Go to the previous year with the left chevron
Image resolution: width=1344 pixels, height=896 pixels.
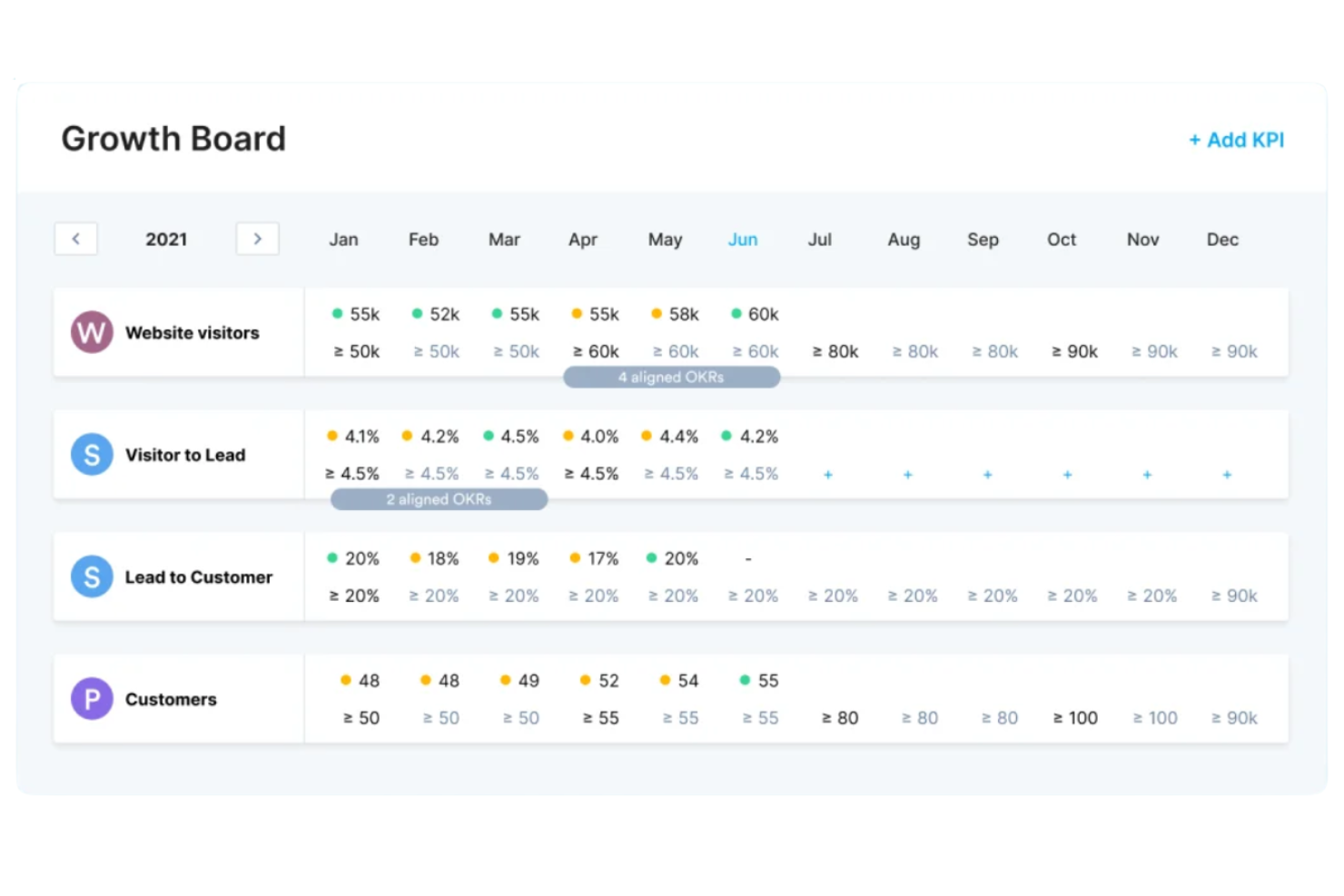tap(76, 238)
